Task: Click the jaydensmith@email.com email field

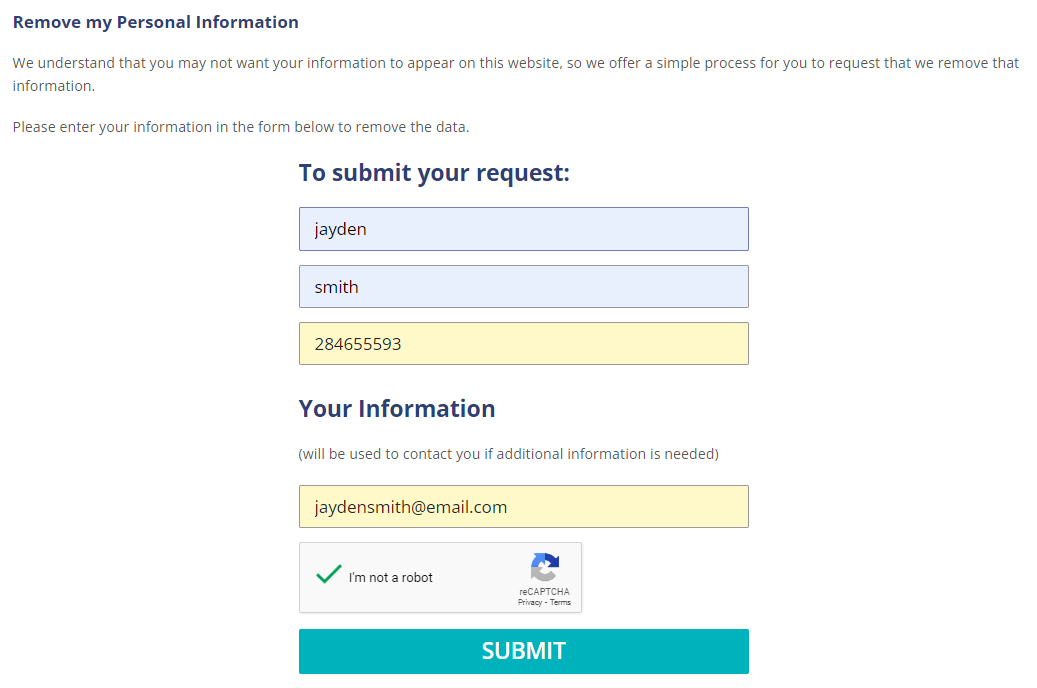Action: point(524,507)
